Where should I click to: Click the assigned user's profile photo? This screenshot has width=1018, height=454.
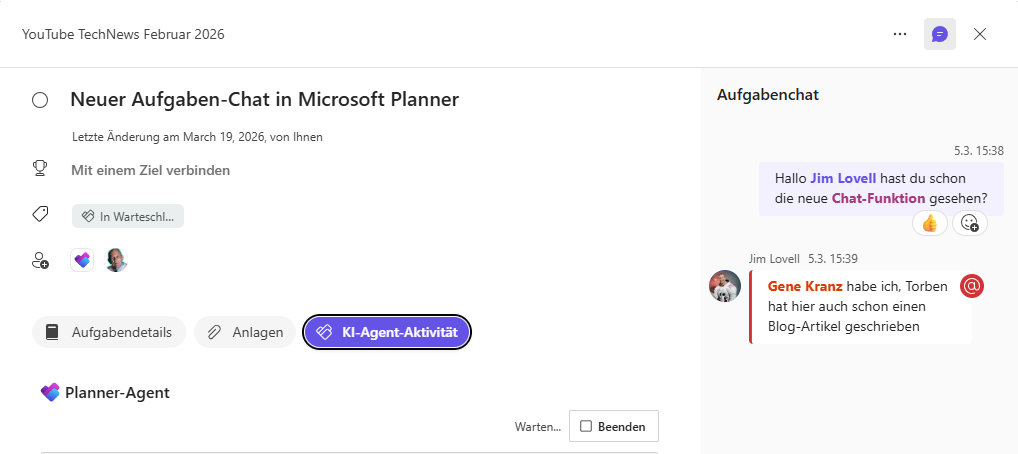[117, 260]
